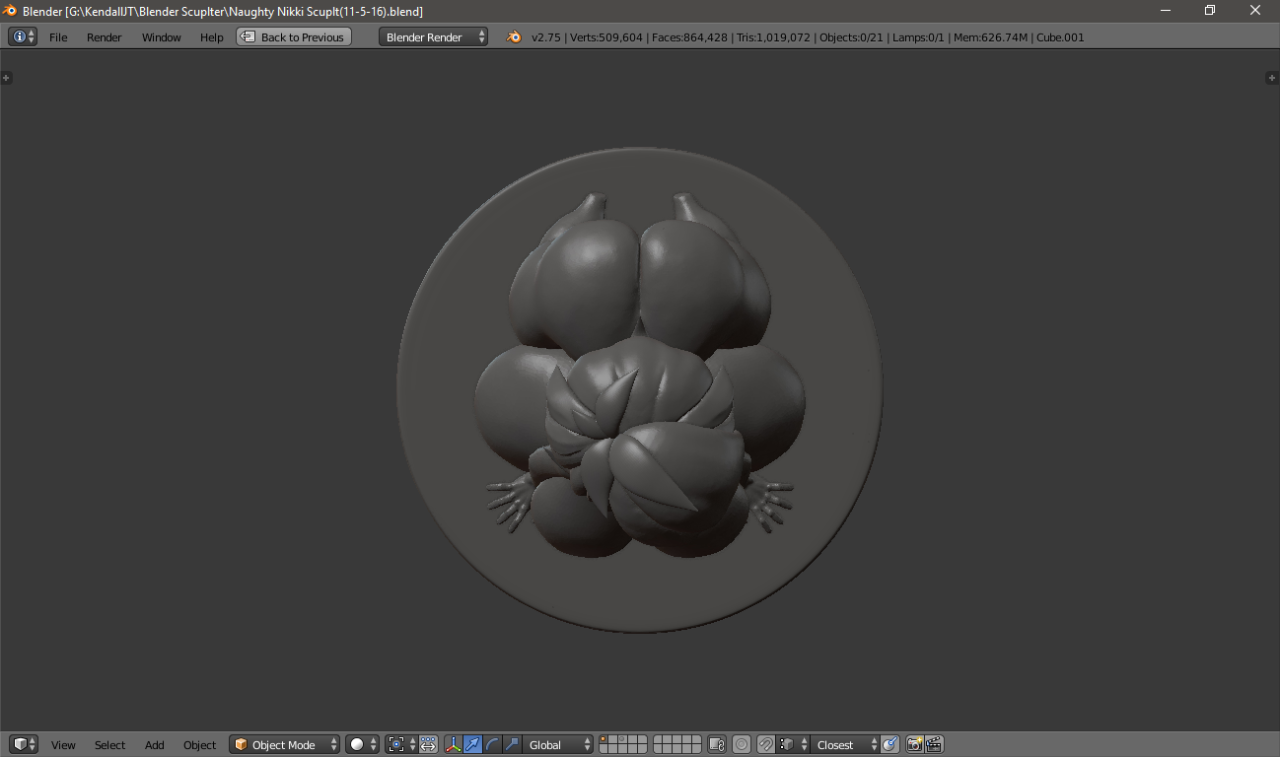The image size is (1280, 757).
Task: Toggle proportional editing circle button
Action: click(x=741, y=745)
